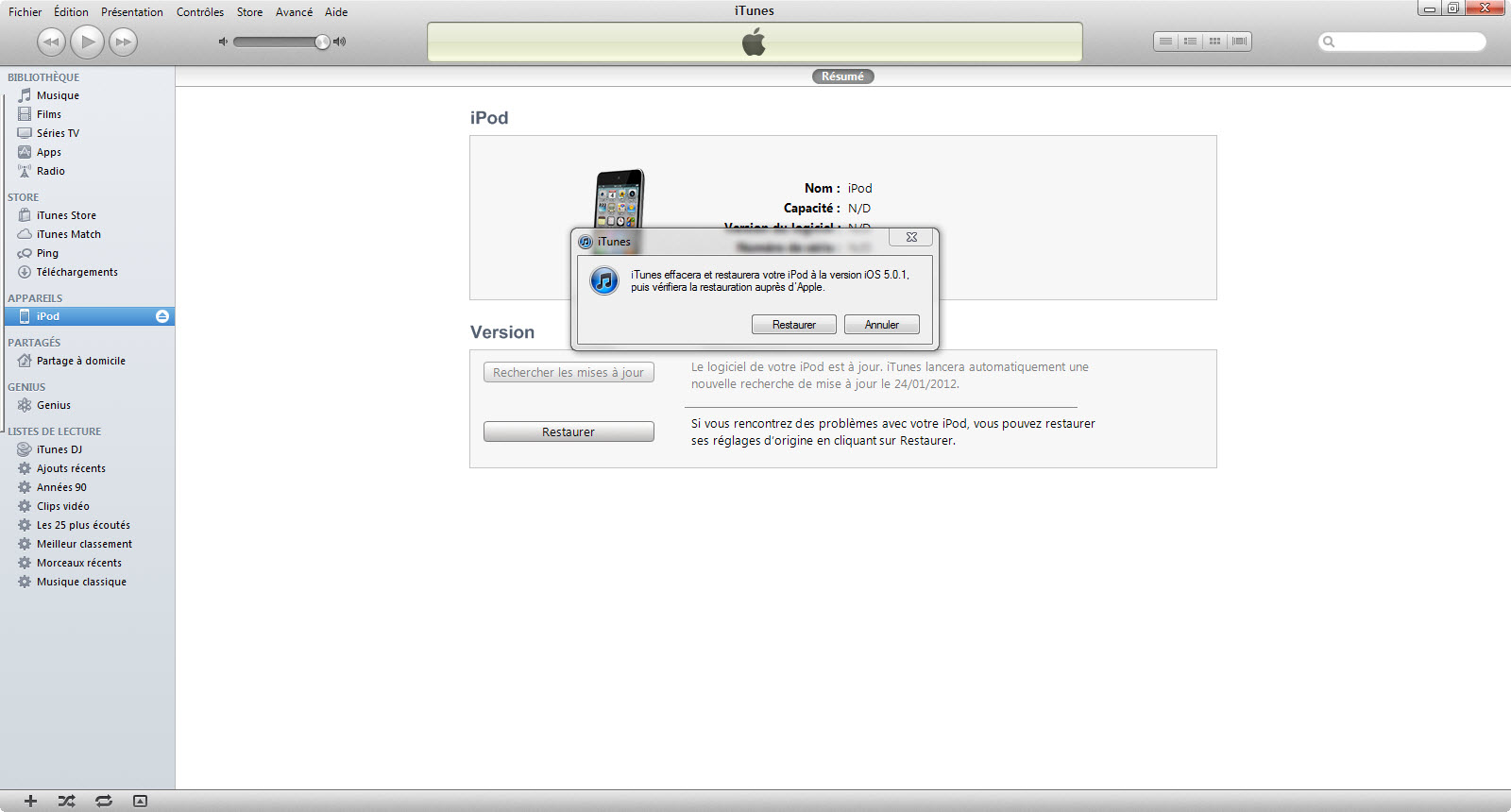Skip to the next track
Screen dimensions: 1511x812
[x=123, y=42]
